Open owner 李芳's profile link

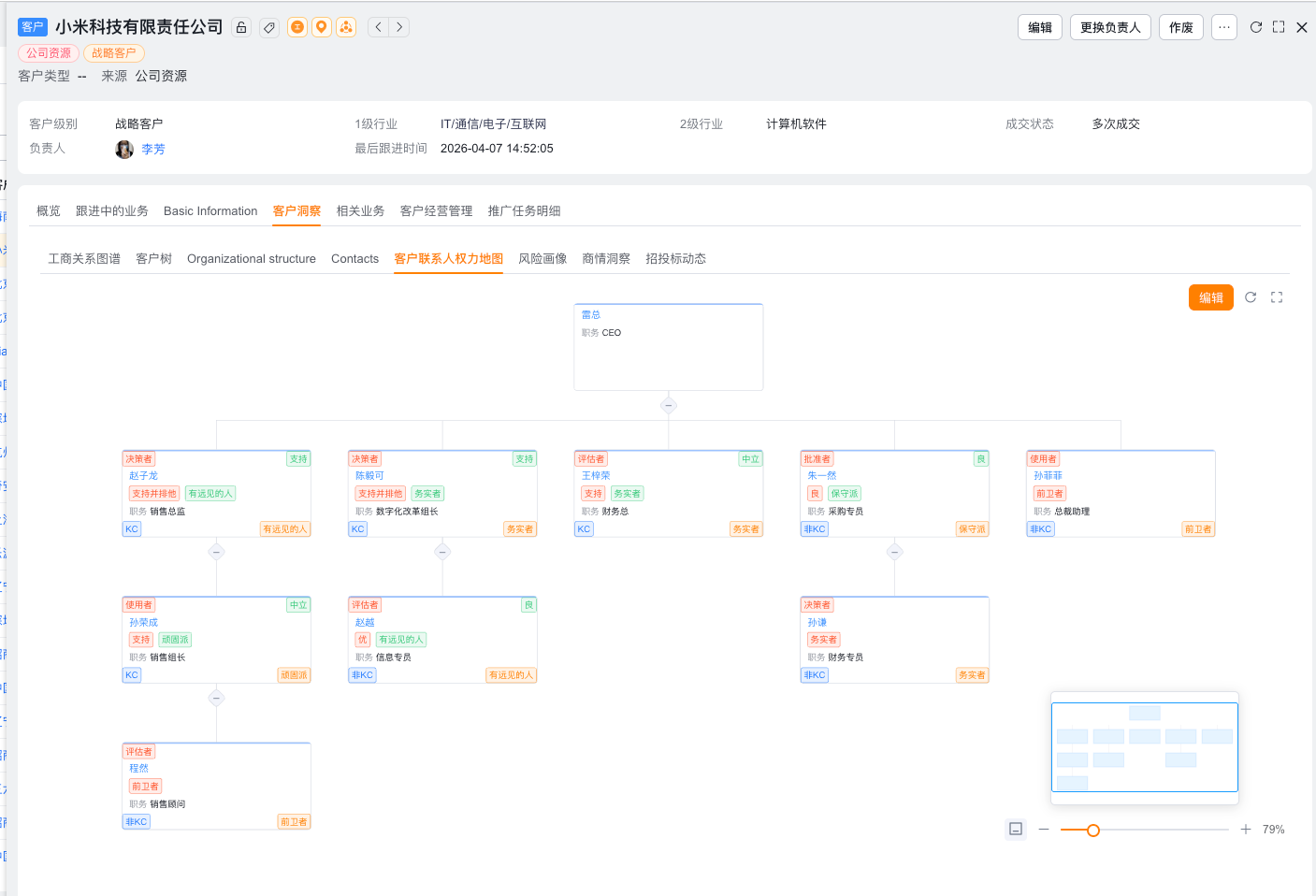point(153,149)
